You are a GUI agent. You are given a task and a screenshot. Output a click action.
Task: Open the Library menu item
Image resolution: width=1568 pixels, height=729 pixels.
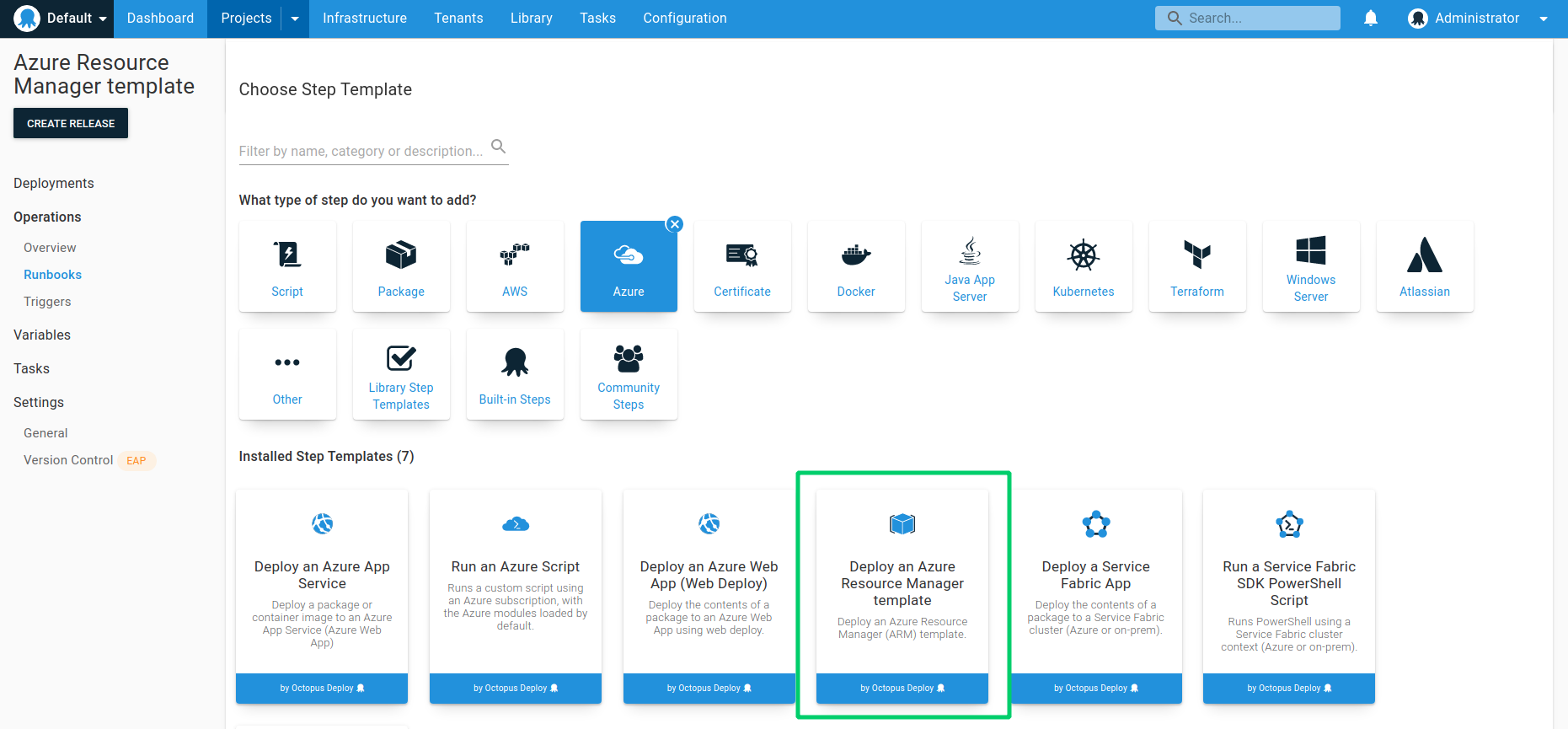coord(531,19)
